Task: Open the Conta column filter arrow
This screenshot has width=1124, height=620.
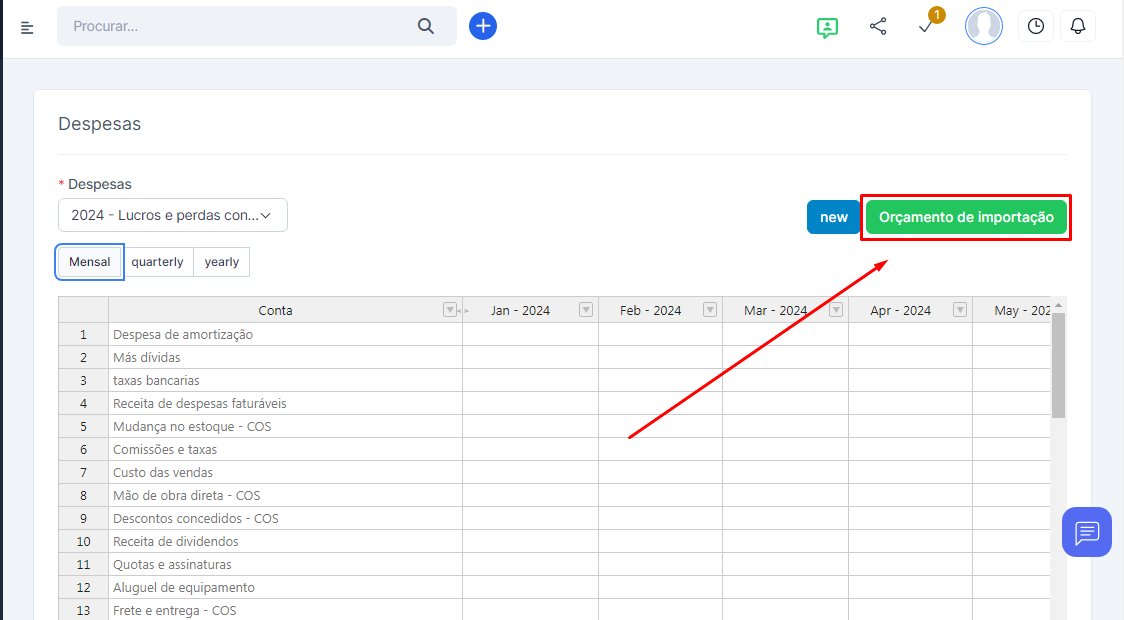Action: pos(450,310)
